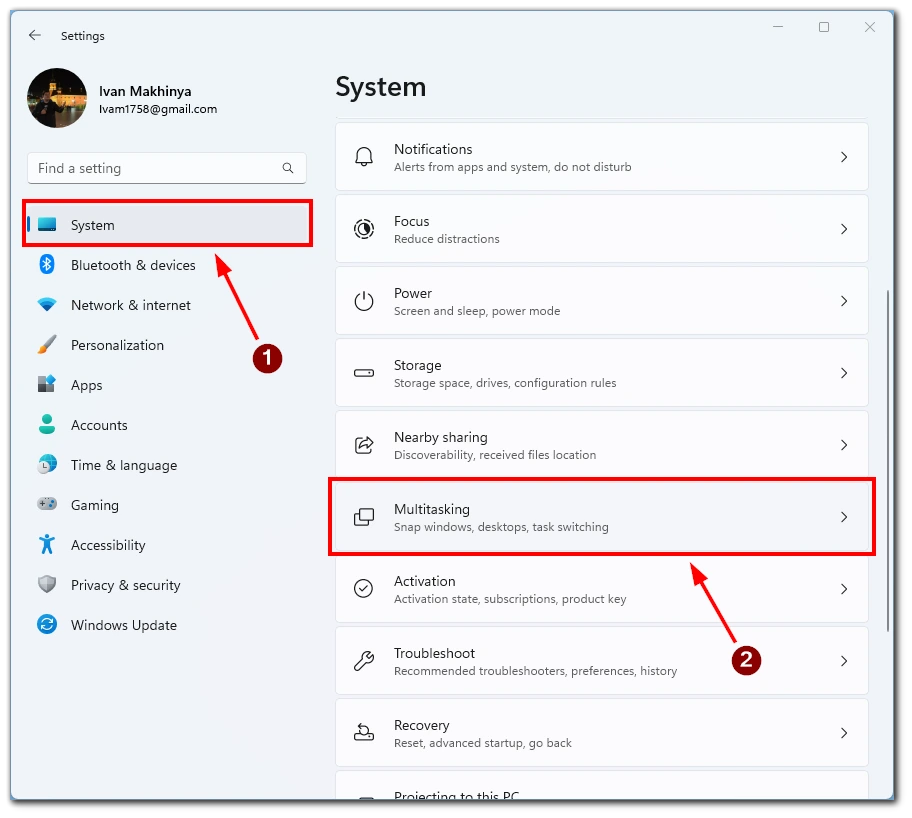
Task: Click the Recovery icon
Action: (x=364, y=733)
